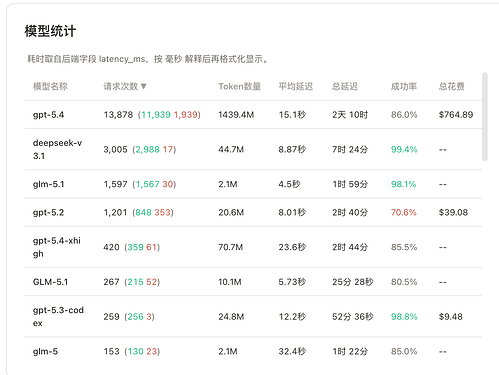This screenshot has height=375, width=499.
Task: Click the 267 request count
Action: 111,282
